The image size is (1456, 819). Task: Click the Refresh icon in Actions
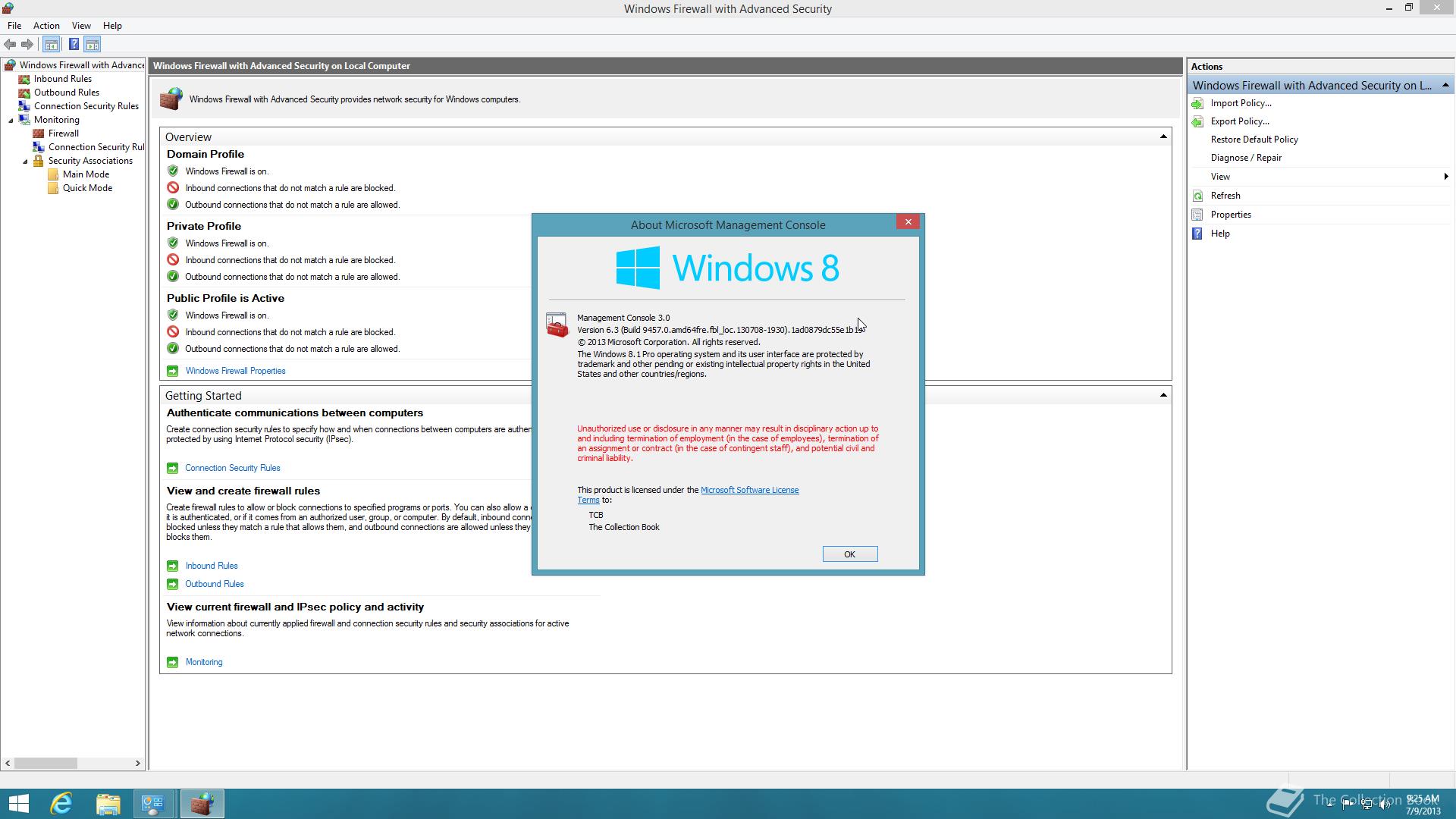point(1197,196)
